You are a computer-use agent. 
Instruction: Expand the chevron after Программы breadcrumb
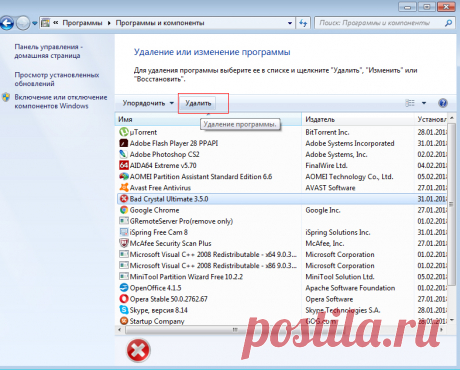coord(109,23)
